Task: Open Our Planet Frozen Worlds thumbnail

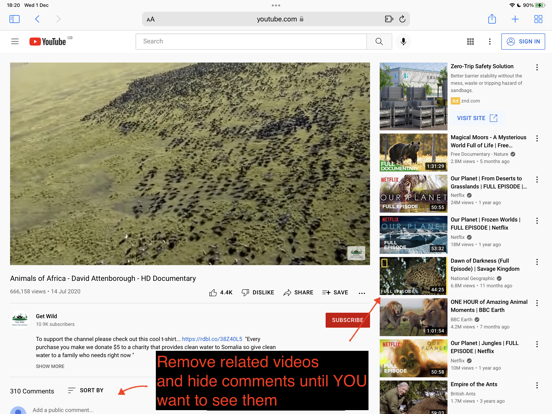Action: [x=413, y=235]
